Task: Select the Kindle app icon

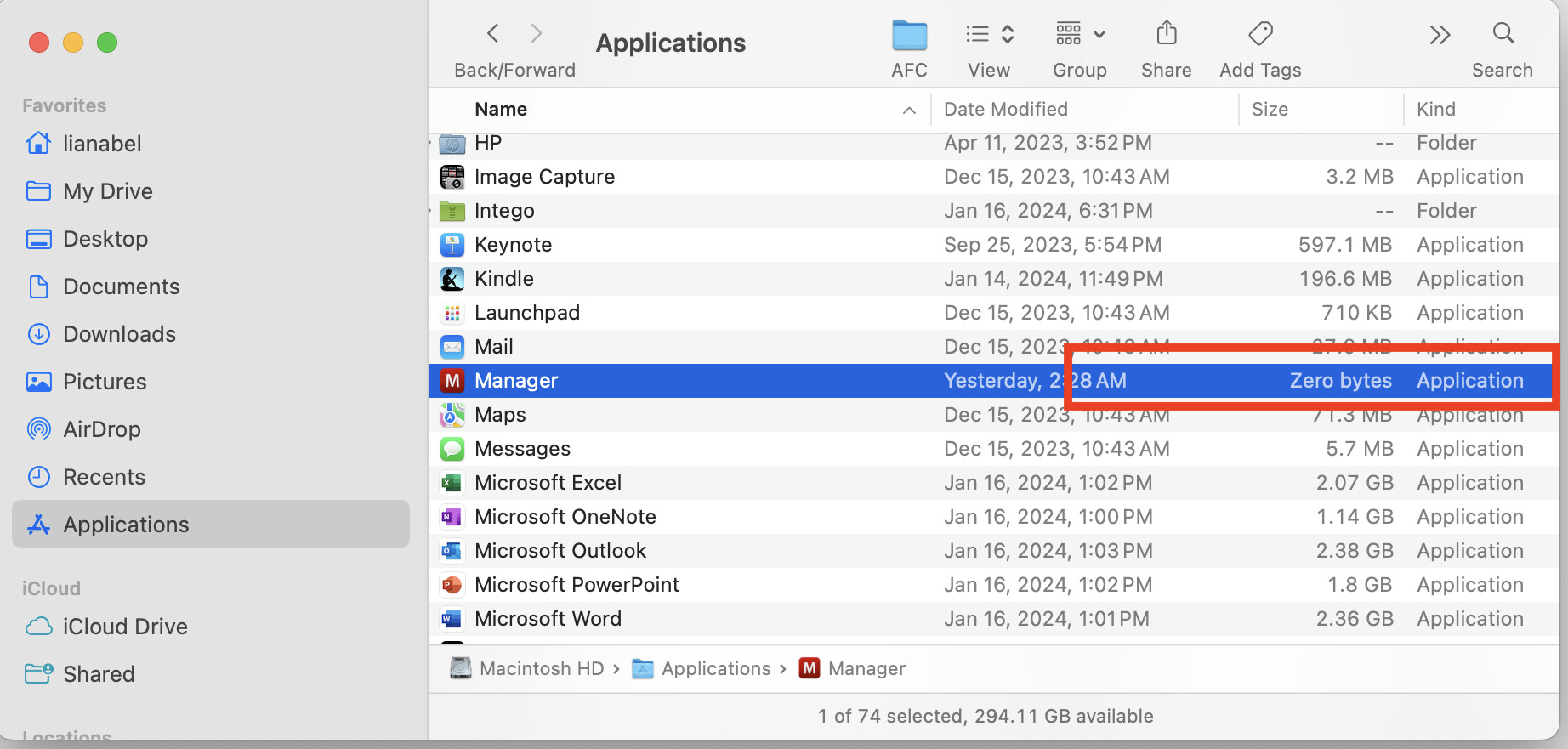Action: click(452, 279)
